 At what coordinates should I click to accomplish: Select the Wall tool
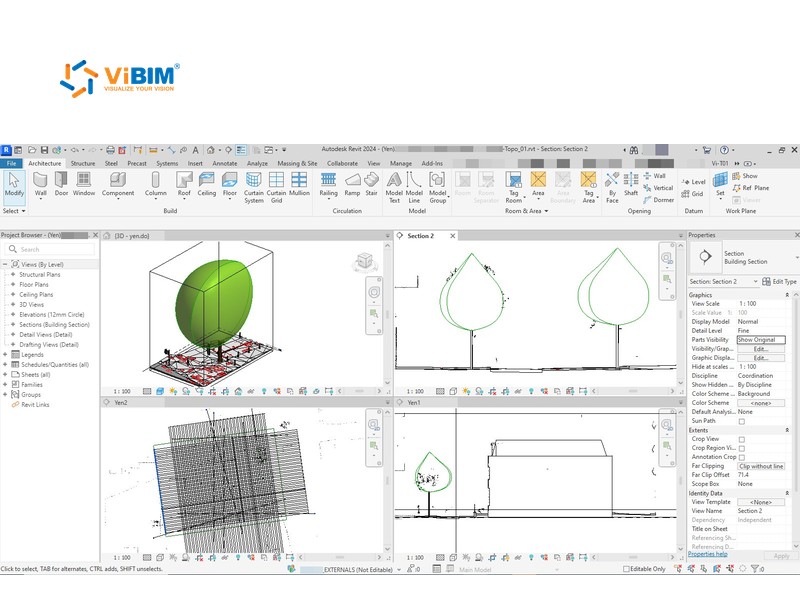[40, 184]
